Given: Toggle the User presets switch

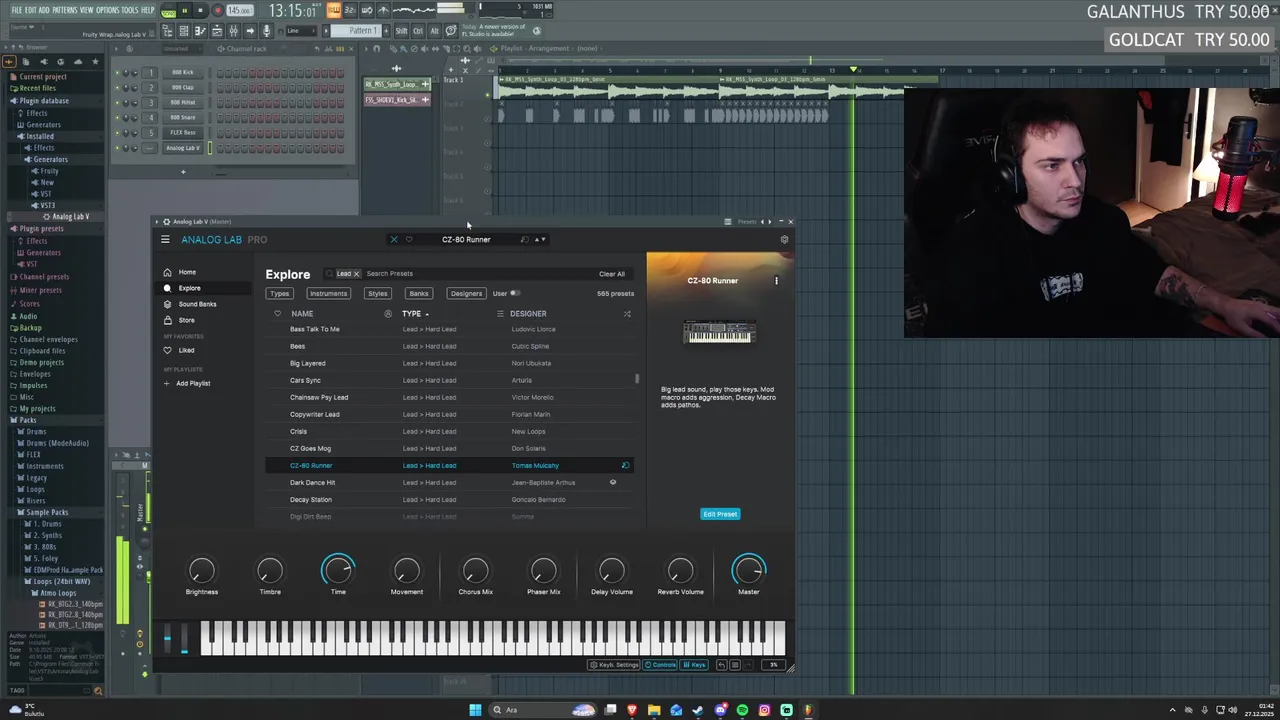Looking at the screenshot, I should tap(515, 293).
